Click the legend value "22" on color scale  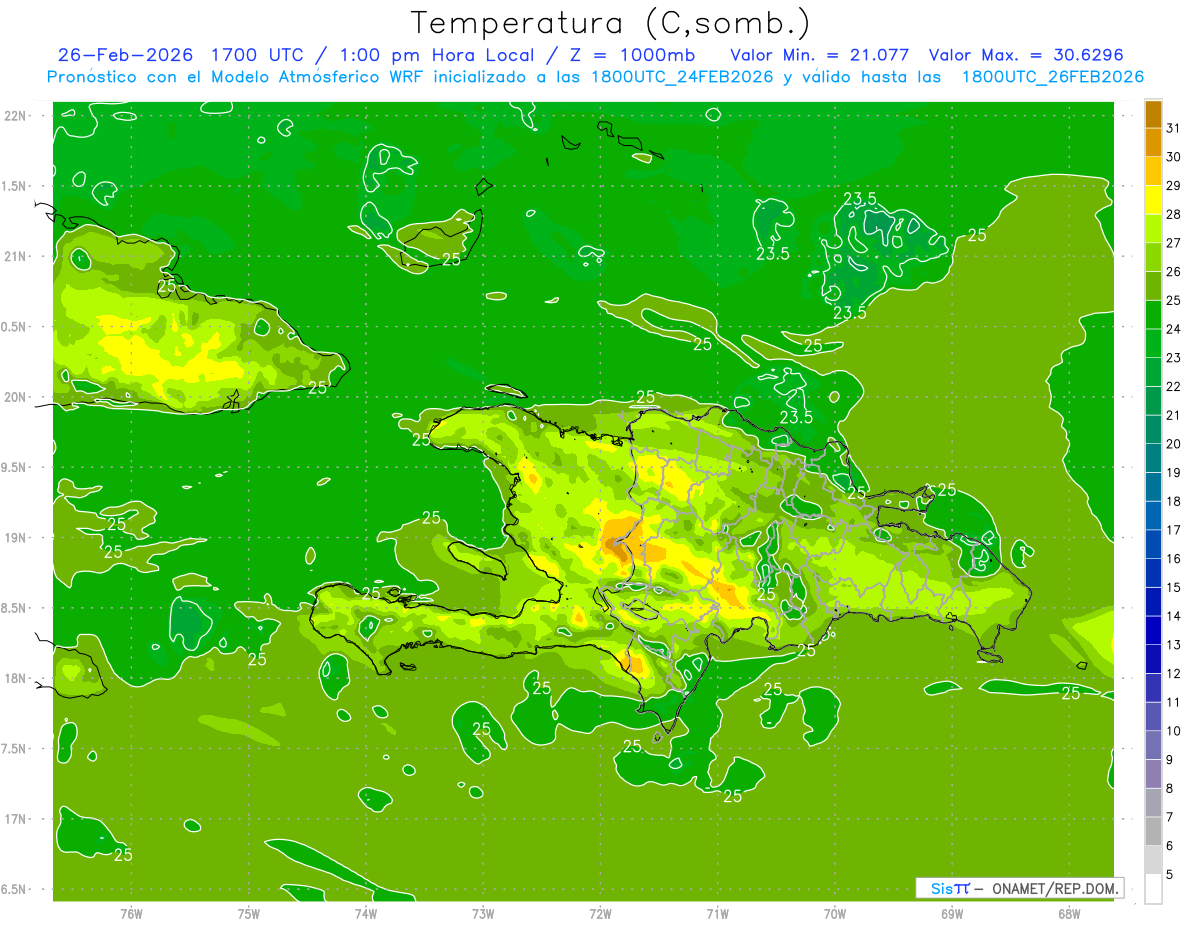(1174, 386)
